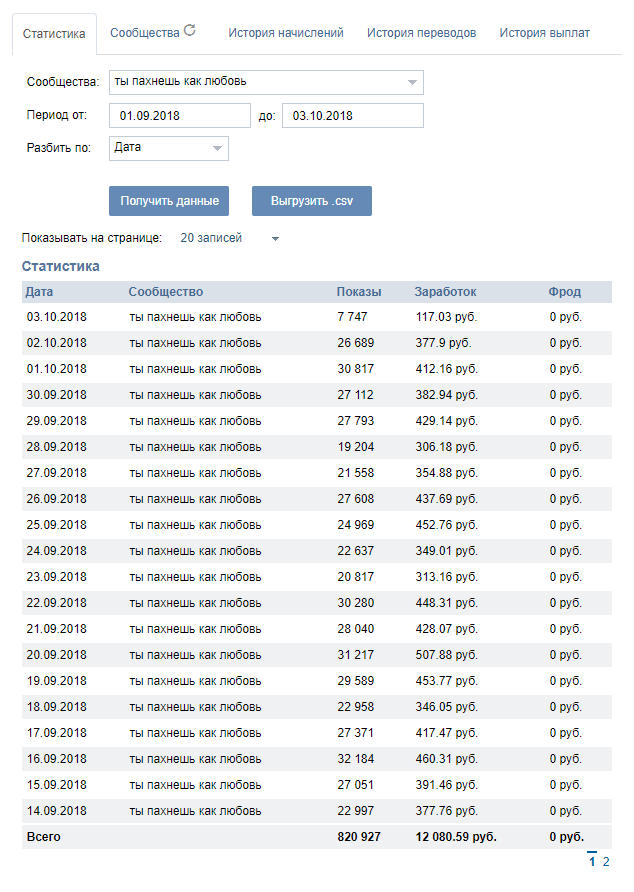This screenshot has height=892, width=634.
Task: Click the Заработок column header
Action: click(x=445, y=292)
